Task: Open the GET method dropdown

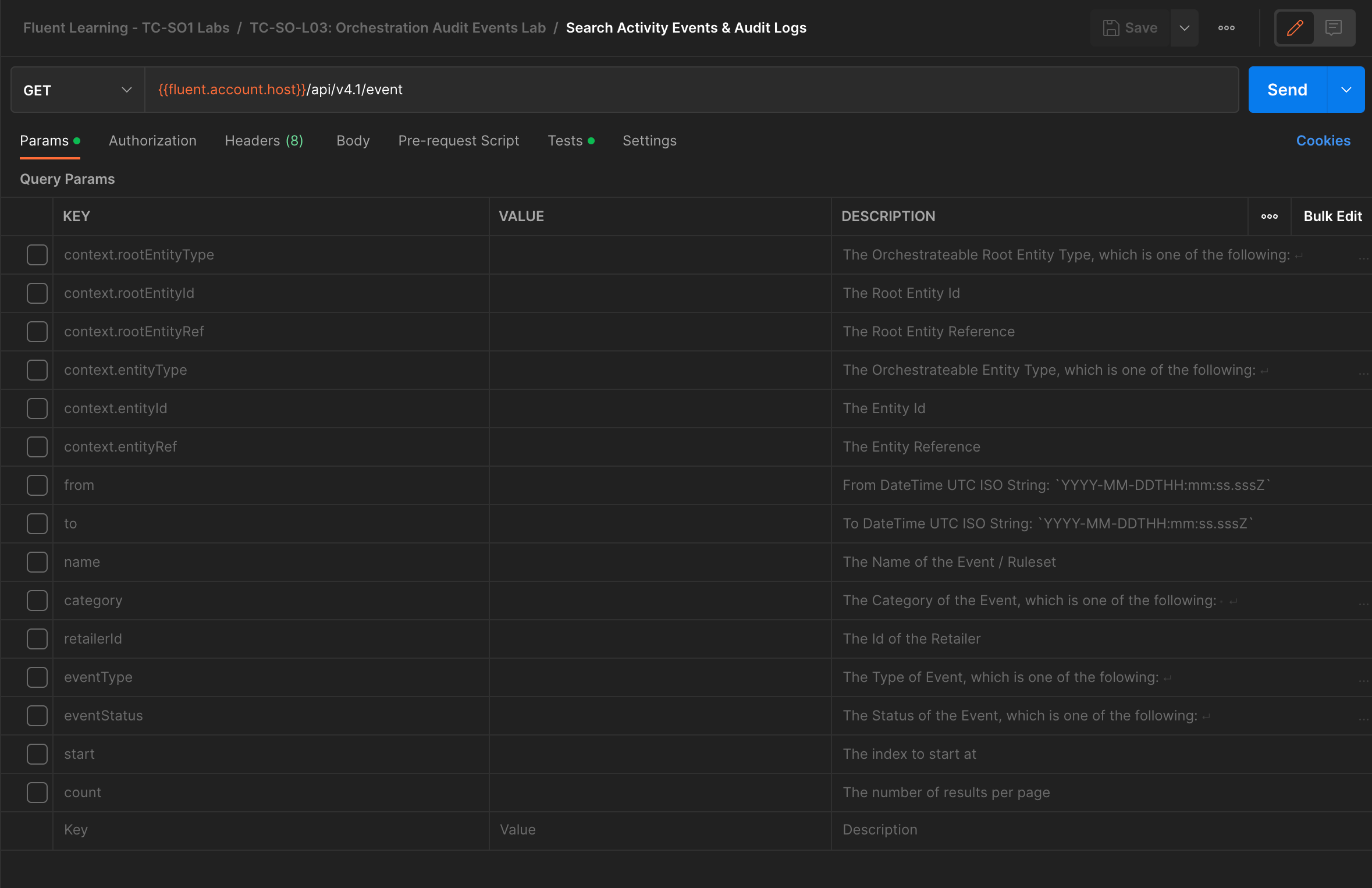Action: coord(77,90)
